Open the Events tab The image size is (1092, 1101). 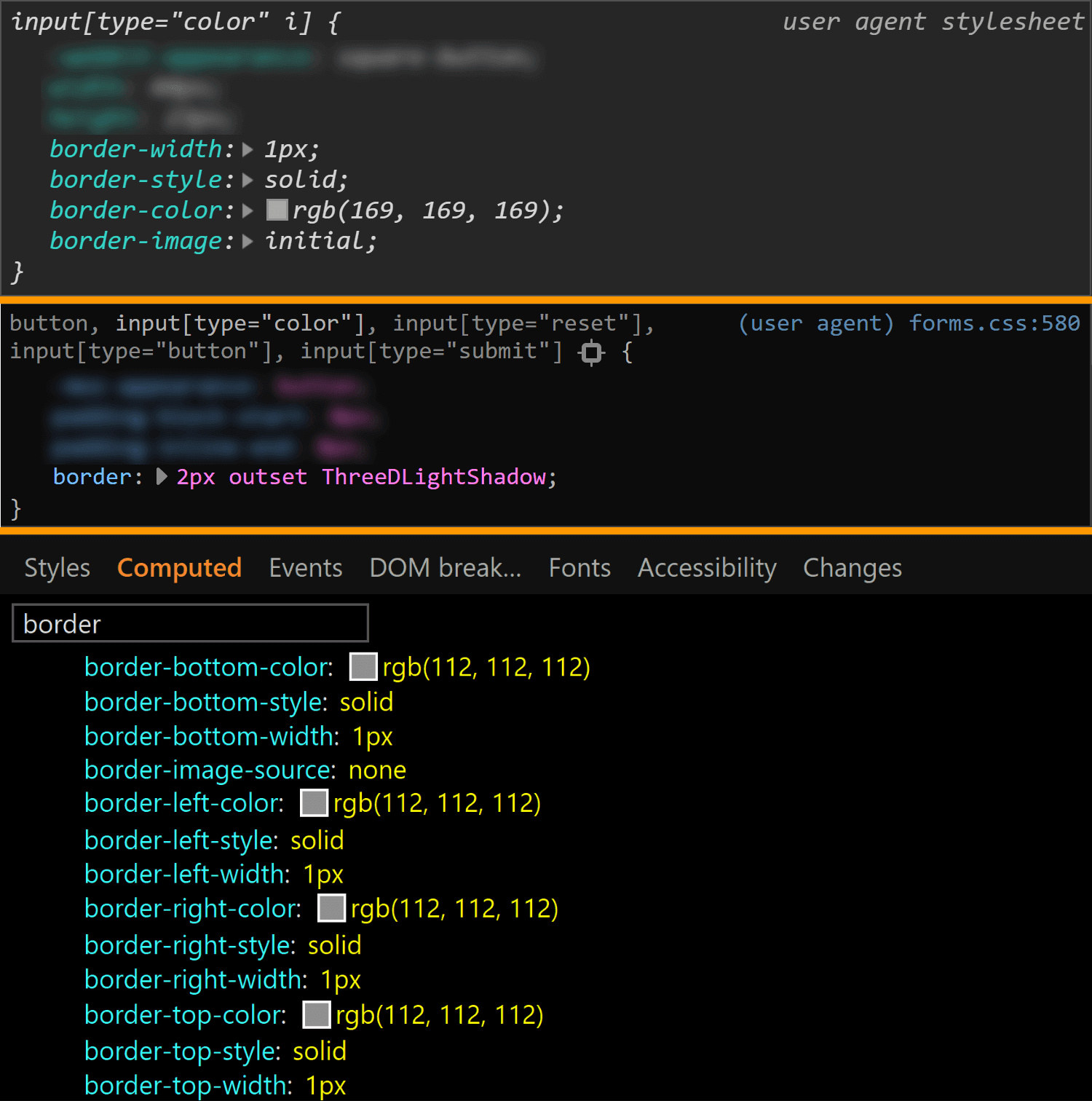306,568
